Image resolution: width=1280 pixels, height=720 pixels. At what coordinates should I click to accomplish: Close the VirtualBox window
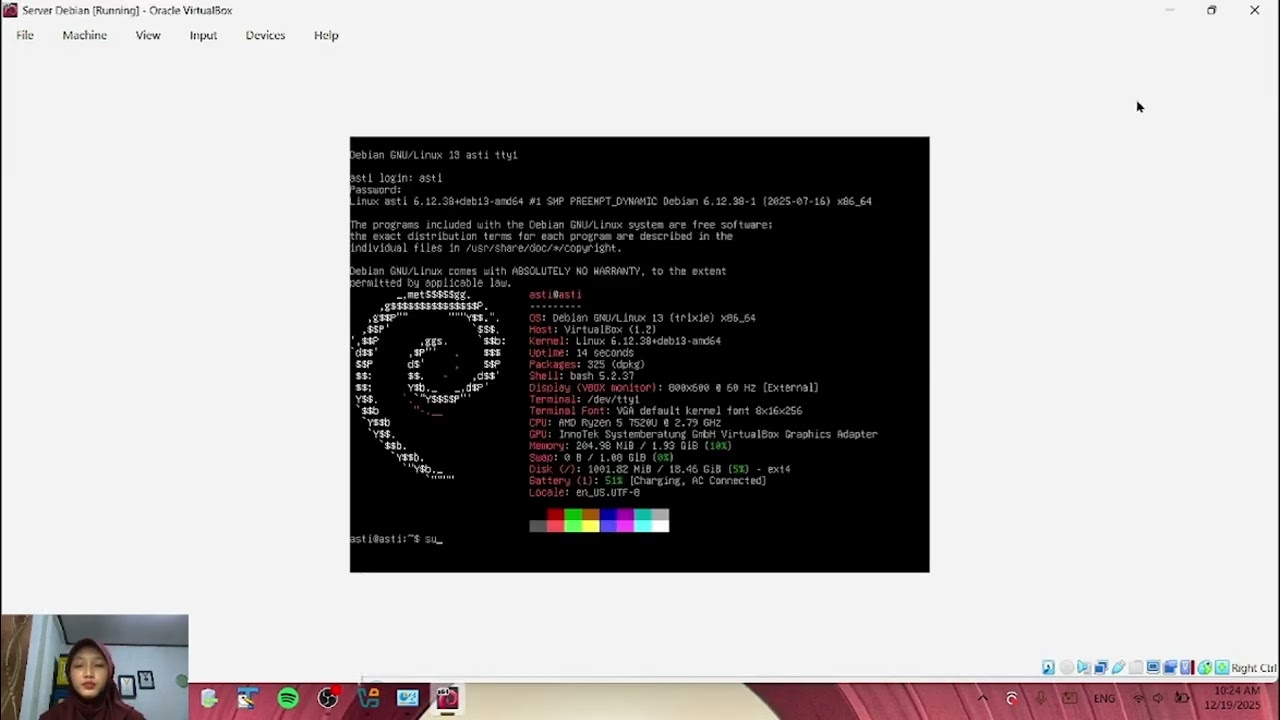point(1255,10)
